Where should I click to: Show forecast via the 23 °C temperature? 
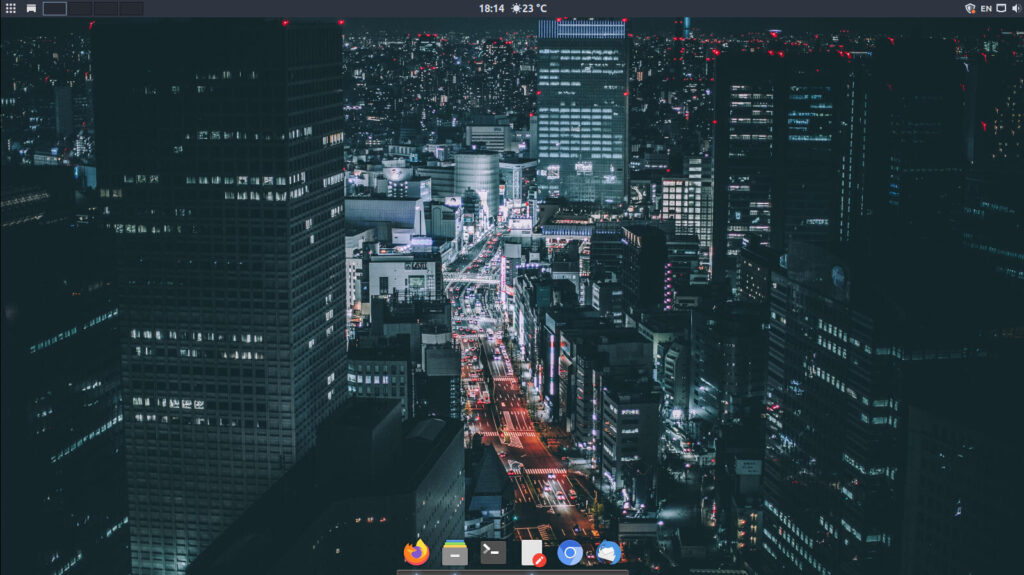tap(536, 8)
